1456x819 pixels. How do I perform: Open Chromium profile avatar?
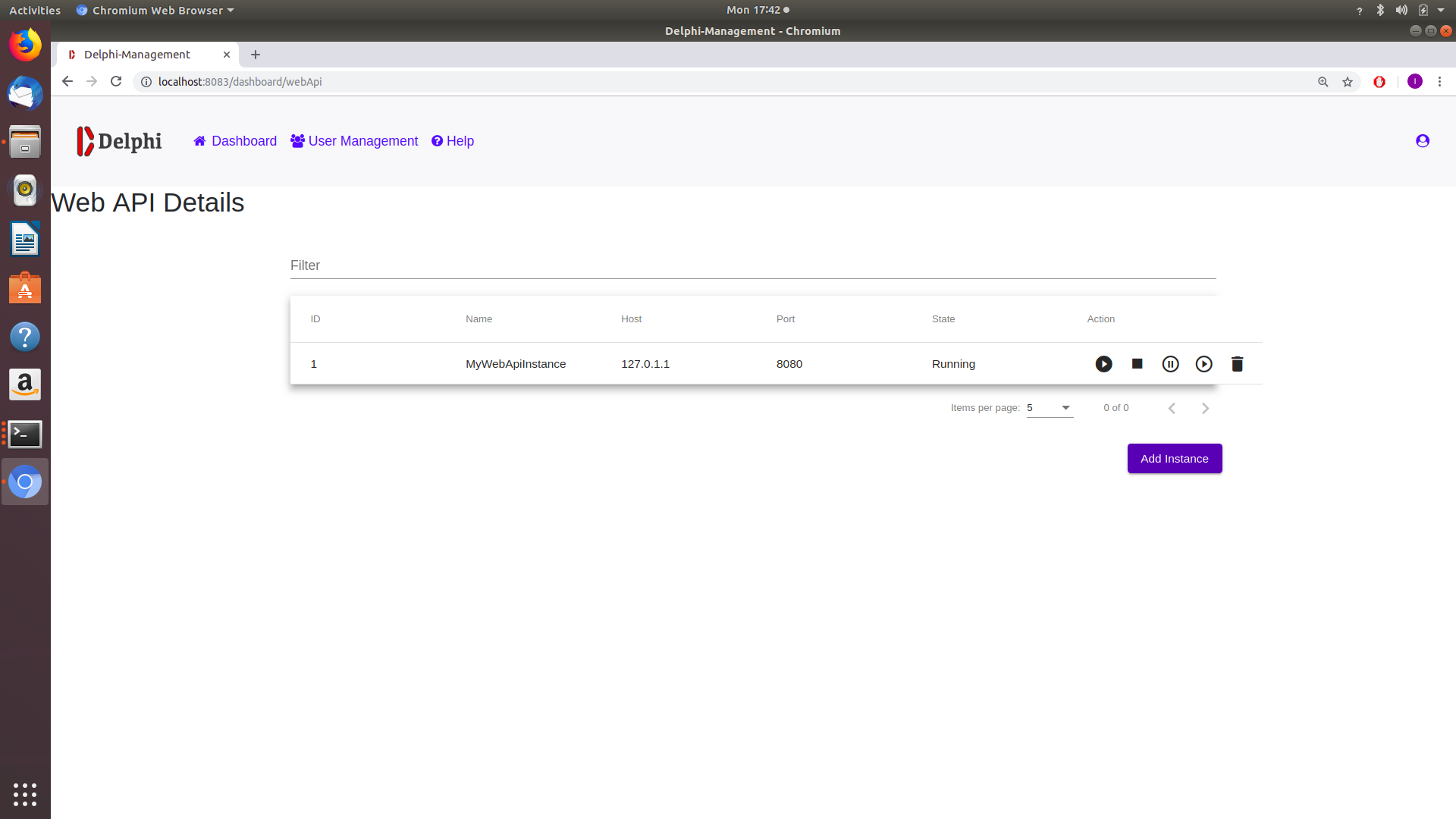click(x=1415, y=81)
